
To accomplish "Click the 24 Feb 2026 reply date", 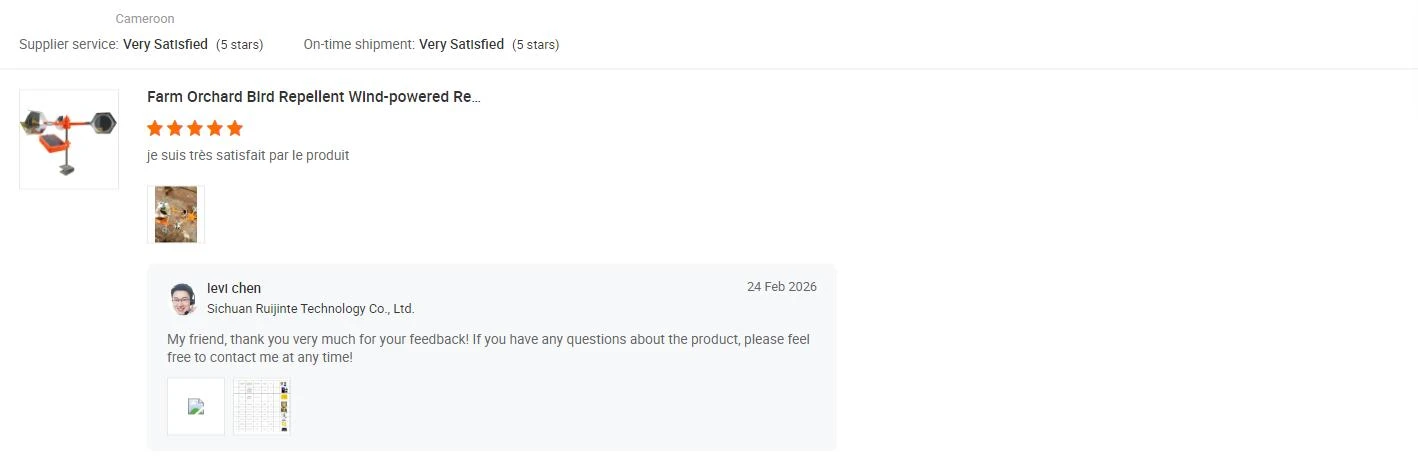I will click(x=782, y=287).
